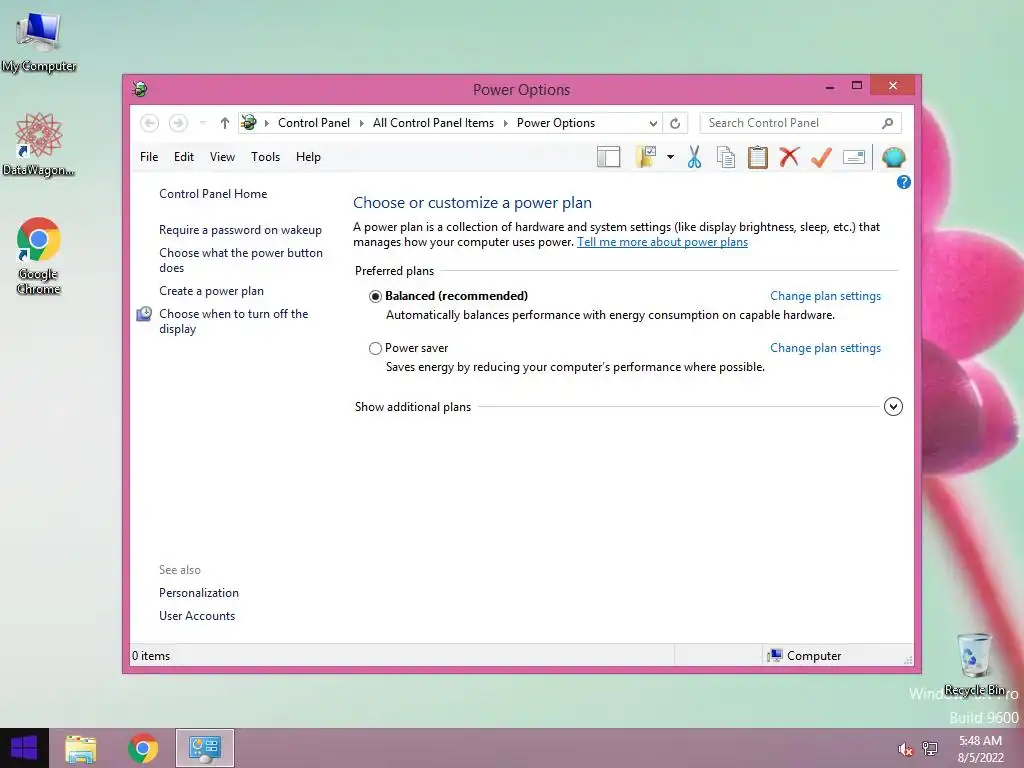
Task: Click the Cut scissors toolbar icon
Action: (694, 157)
